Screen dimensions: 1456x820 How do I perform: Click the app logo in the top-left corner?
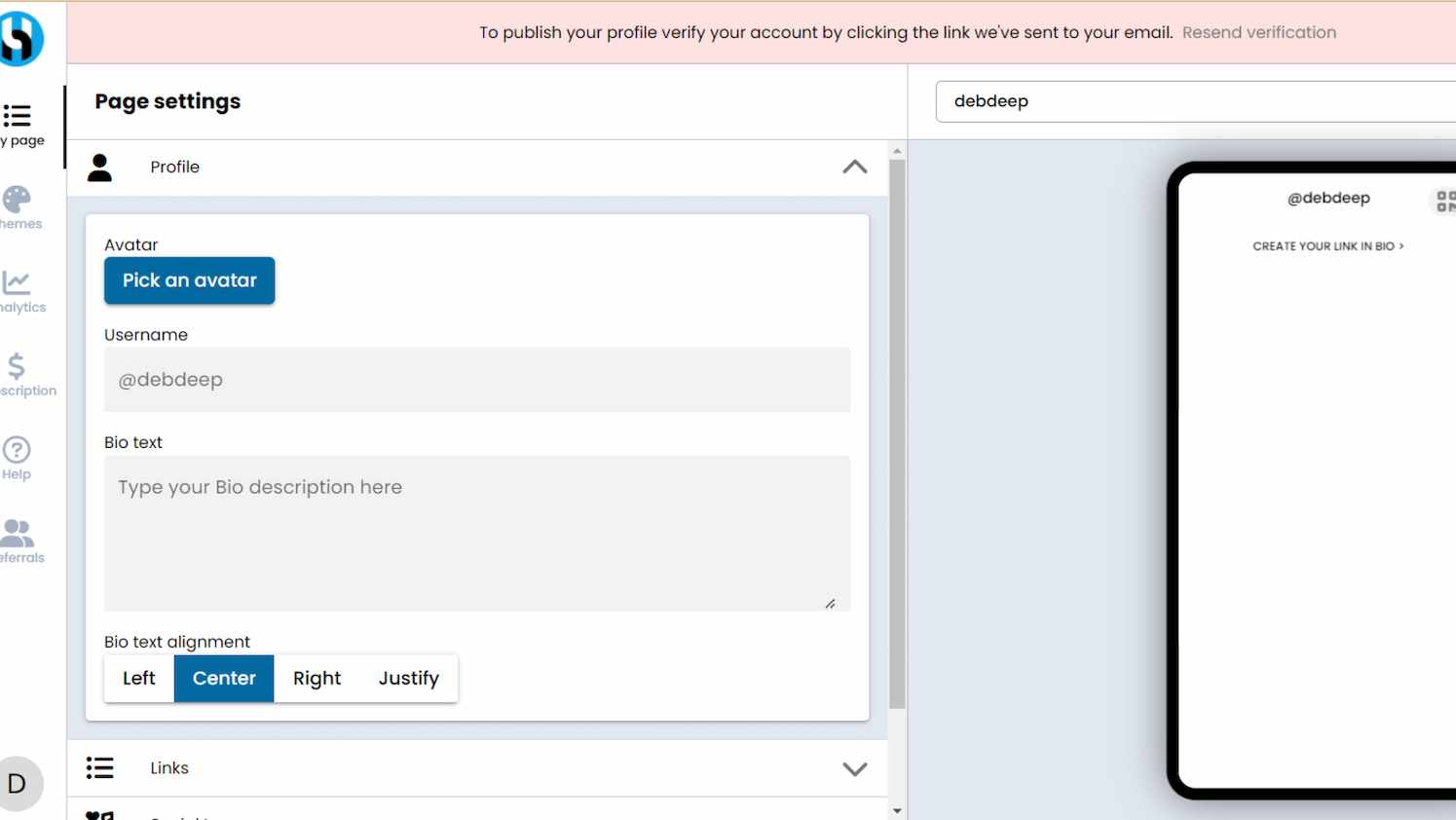21,39
